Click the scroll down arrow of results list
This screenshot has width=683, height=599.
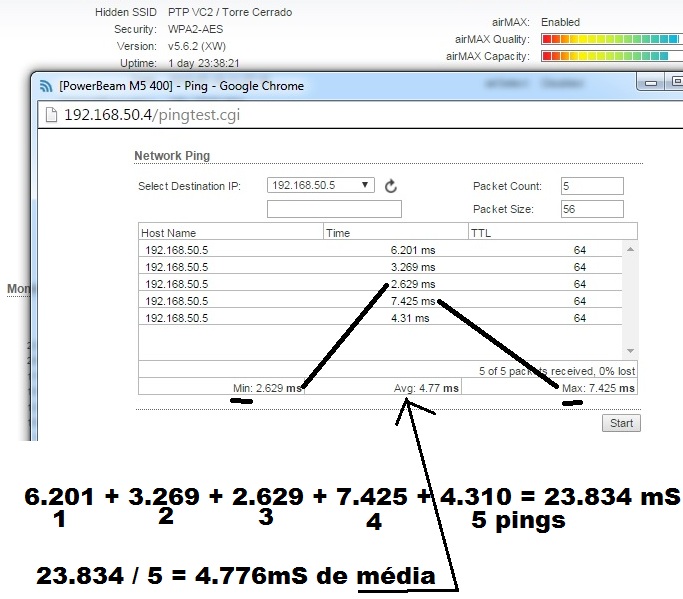pos(630,351)
